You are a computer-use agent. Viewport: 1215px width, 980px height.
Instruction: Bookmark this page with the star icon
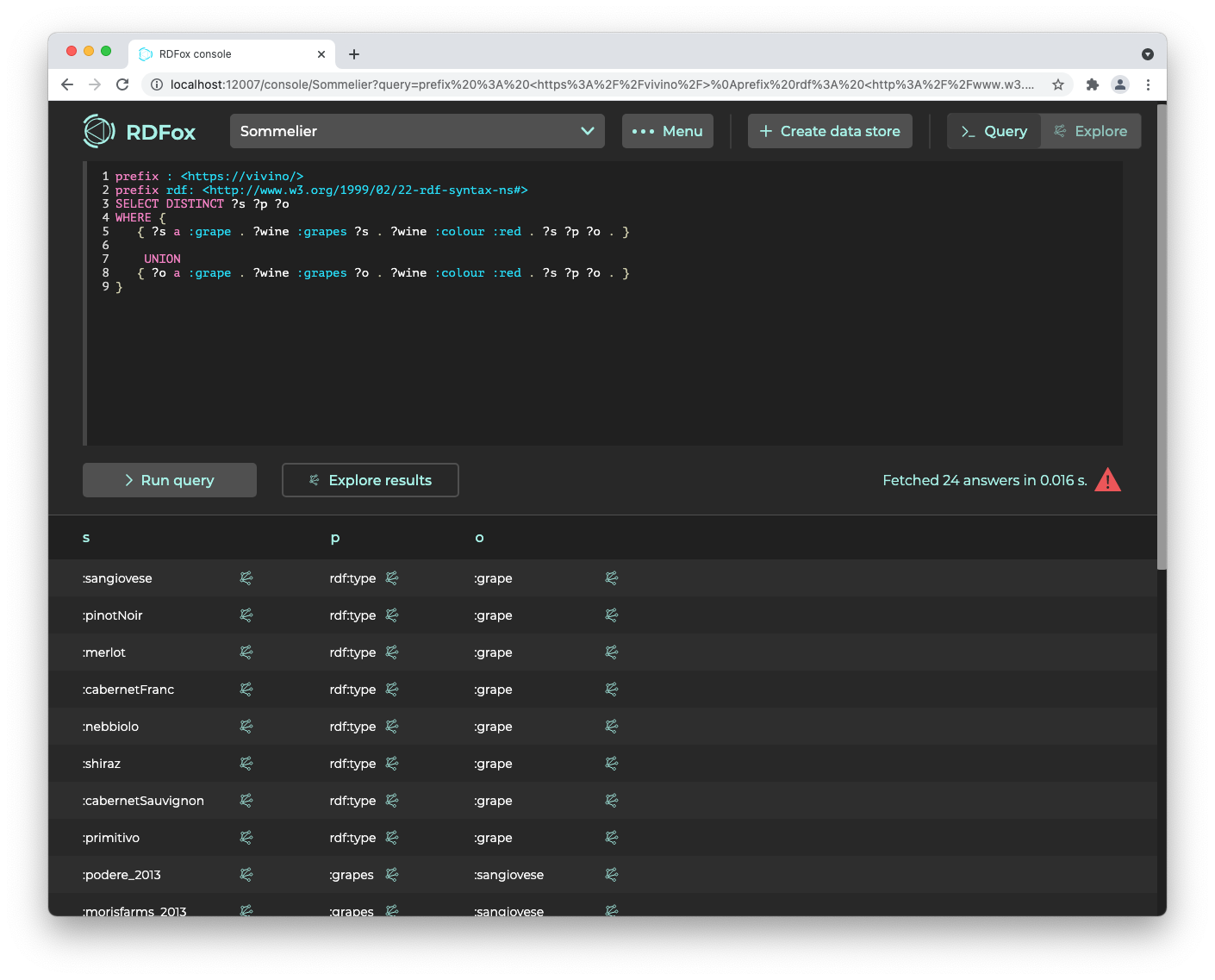click(1058, 84)
